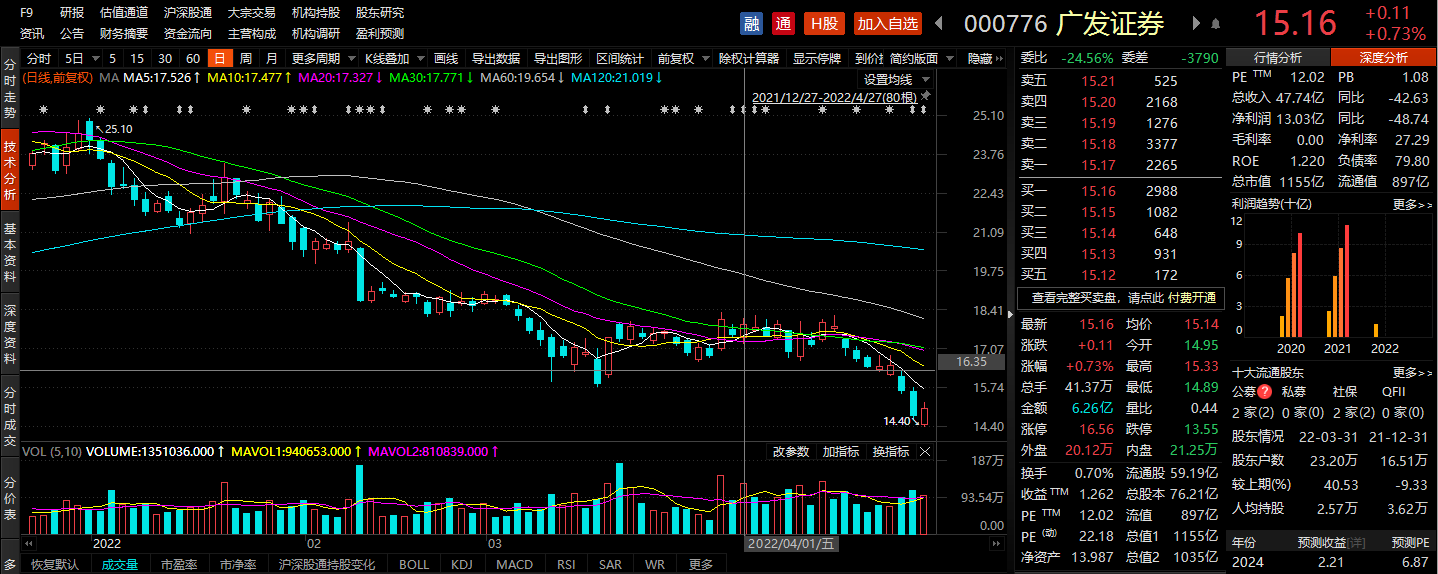Click 加入自选 button
Viewport: 1438px width, 574px height.
888,23
